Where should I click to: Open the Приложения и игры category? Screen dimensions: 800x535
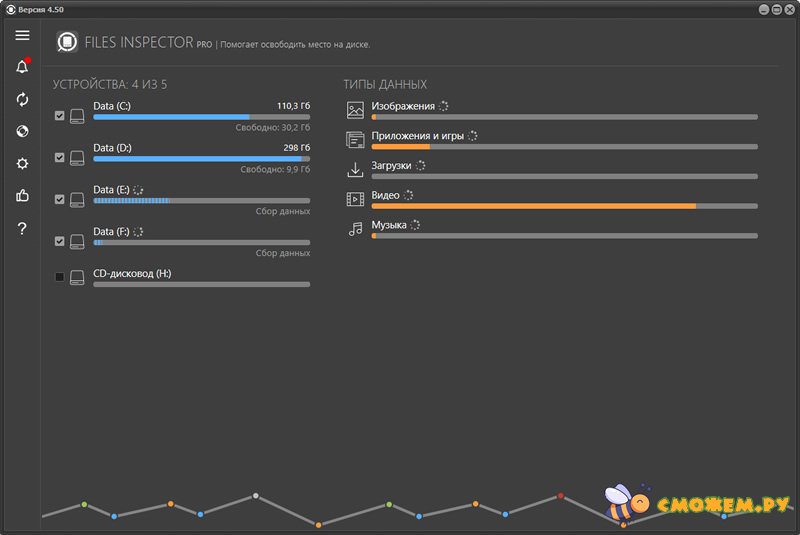(417, 136)
